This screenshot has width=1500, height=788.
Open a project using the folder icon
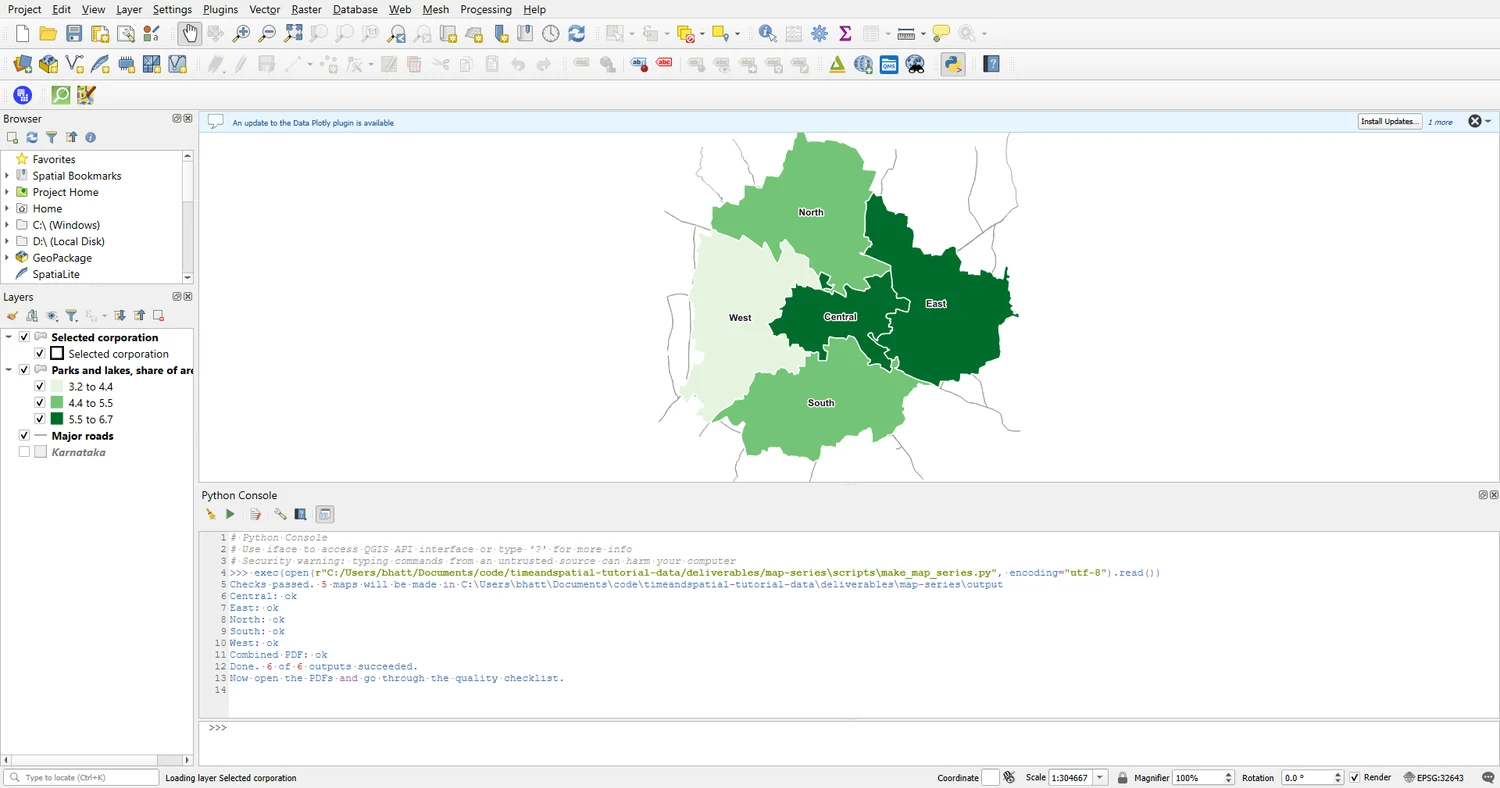[48, 34]
